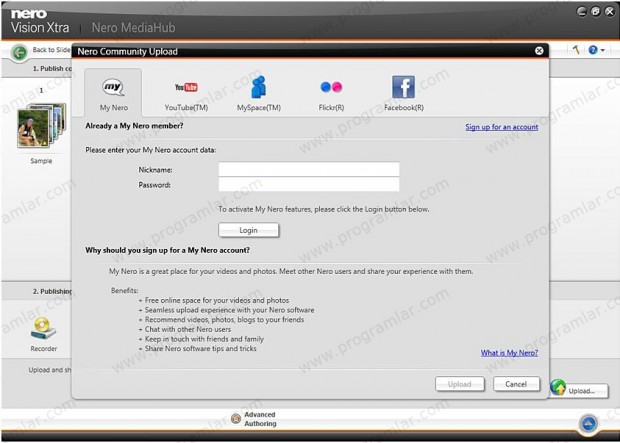Click 'Free online space for your videos and photos'
Viewport: 620px width, 443px height.
click(x=217, y=300)
